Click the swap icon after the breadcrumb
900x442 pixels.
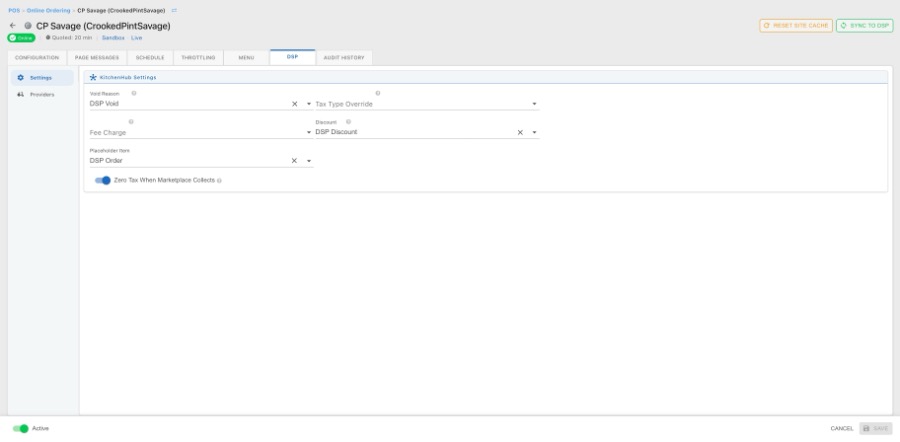tap(173, 10)
